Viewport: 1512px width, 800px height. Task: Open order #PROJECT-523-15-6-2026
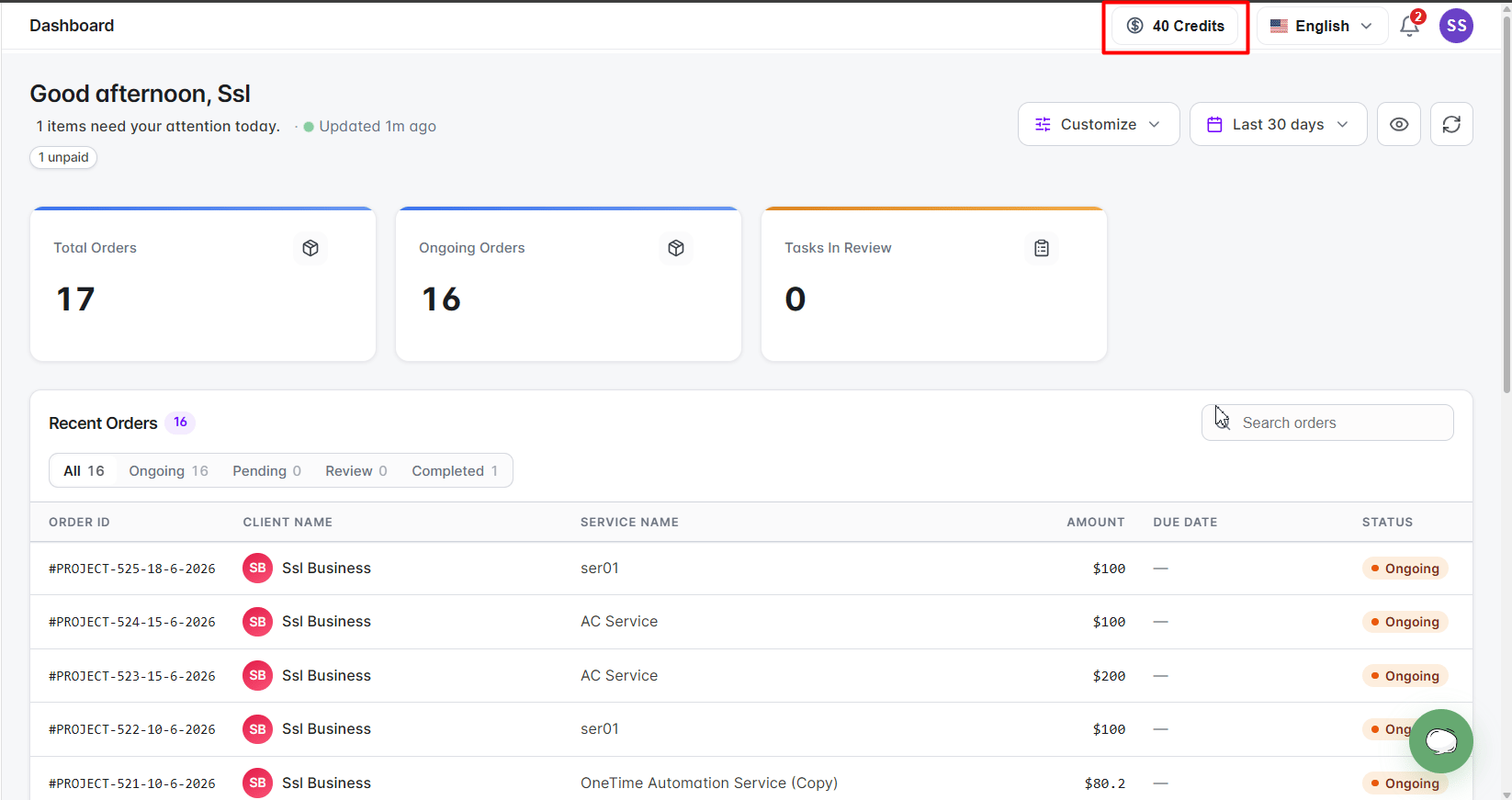pos(132,676)
